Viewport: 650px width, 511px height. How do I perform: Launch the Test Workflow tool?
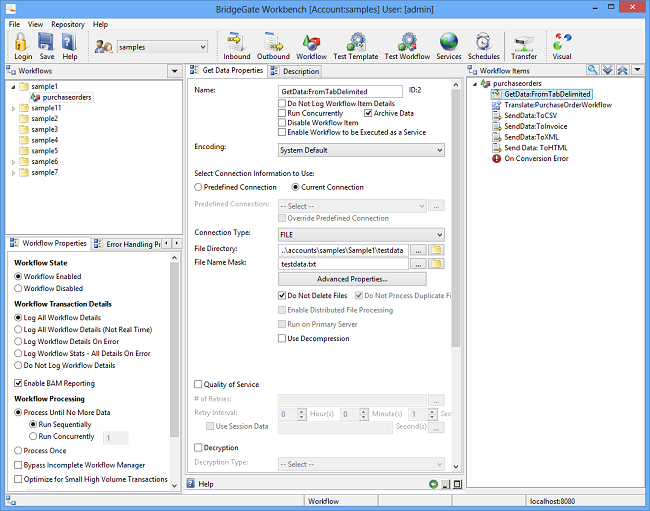click(407, 42)
